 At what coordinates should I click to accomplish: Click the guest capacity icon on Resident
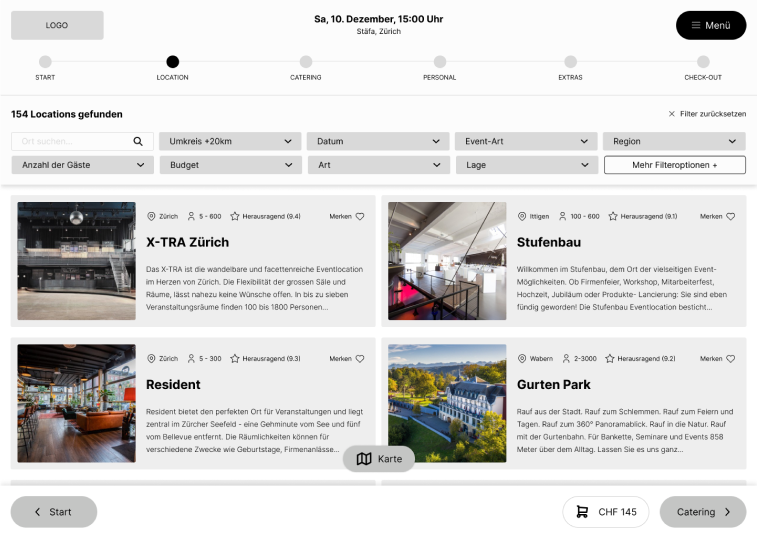coord(192,358)
